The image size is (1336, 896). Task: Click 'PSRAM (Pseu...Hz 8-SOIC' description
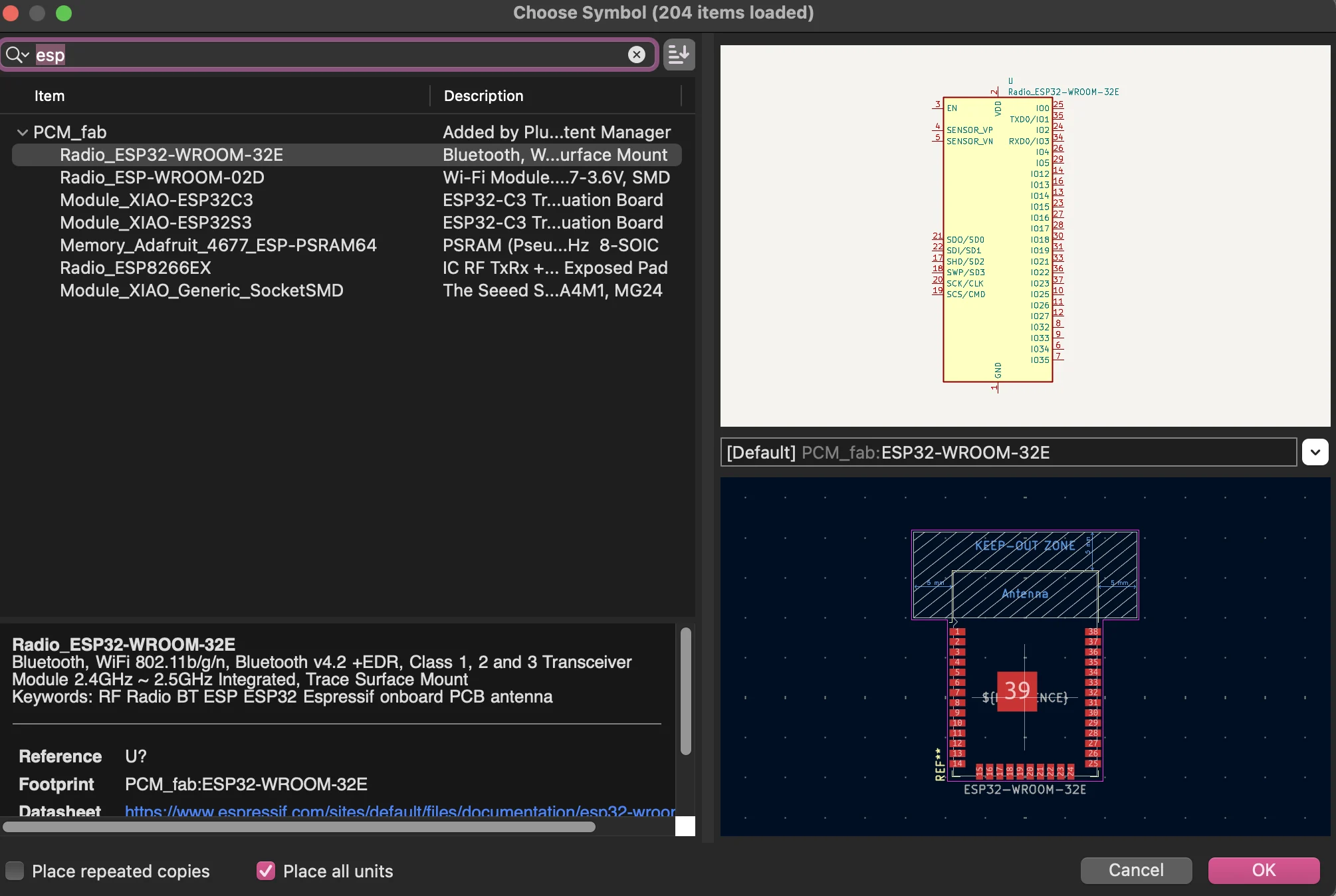pos(550,245)
